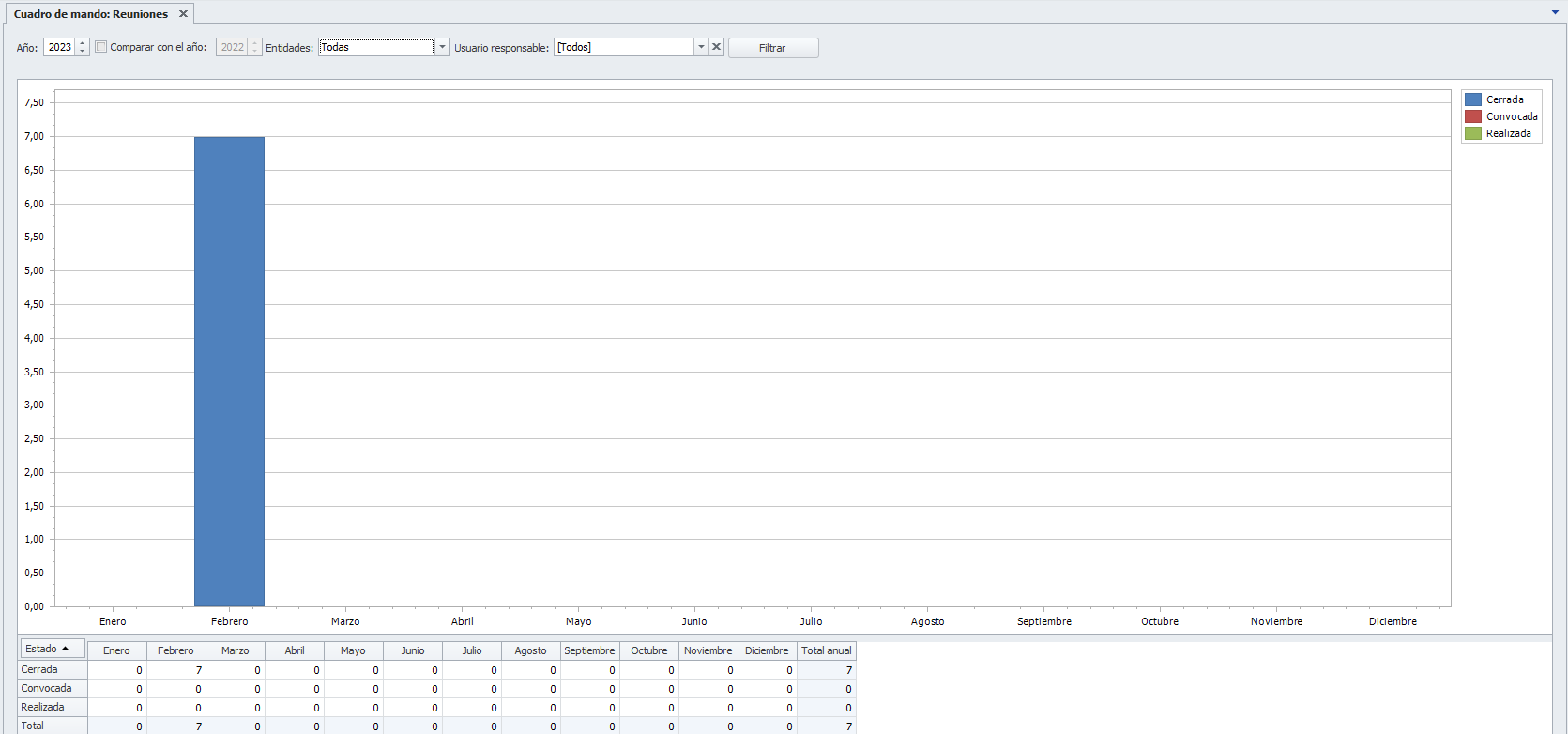Select the Cuadro de mando: Reuniones tab

pyautogui.click(x=91, y=14)
